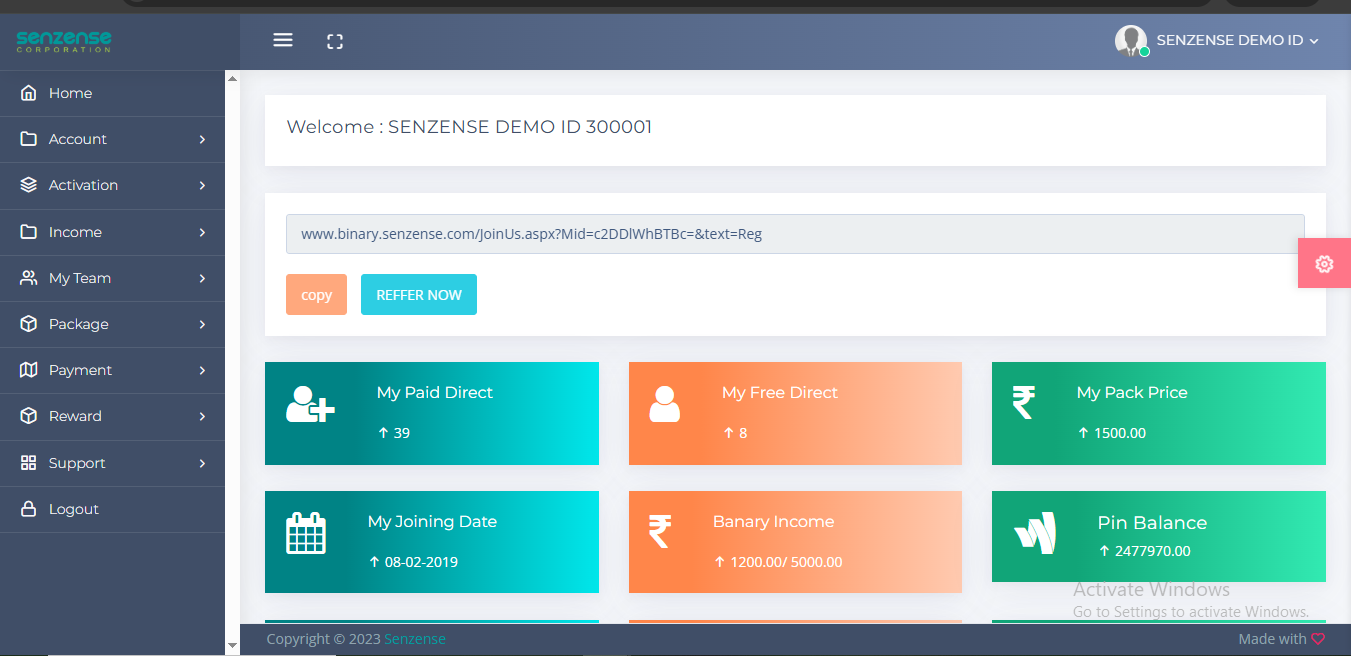Screen dimensions: 1351x656
Task: Click the My Team people icon
Action: (x=29, y=278)
